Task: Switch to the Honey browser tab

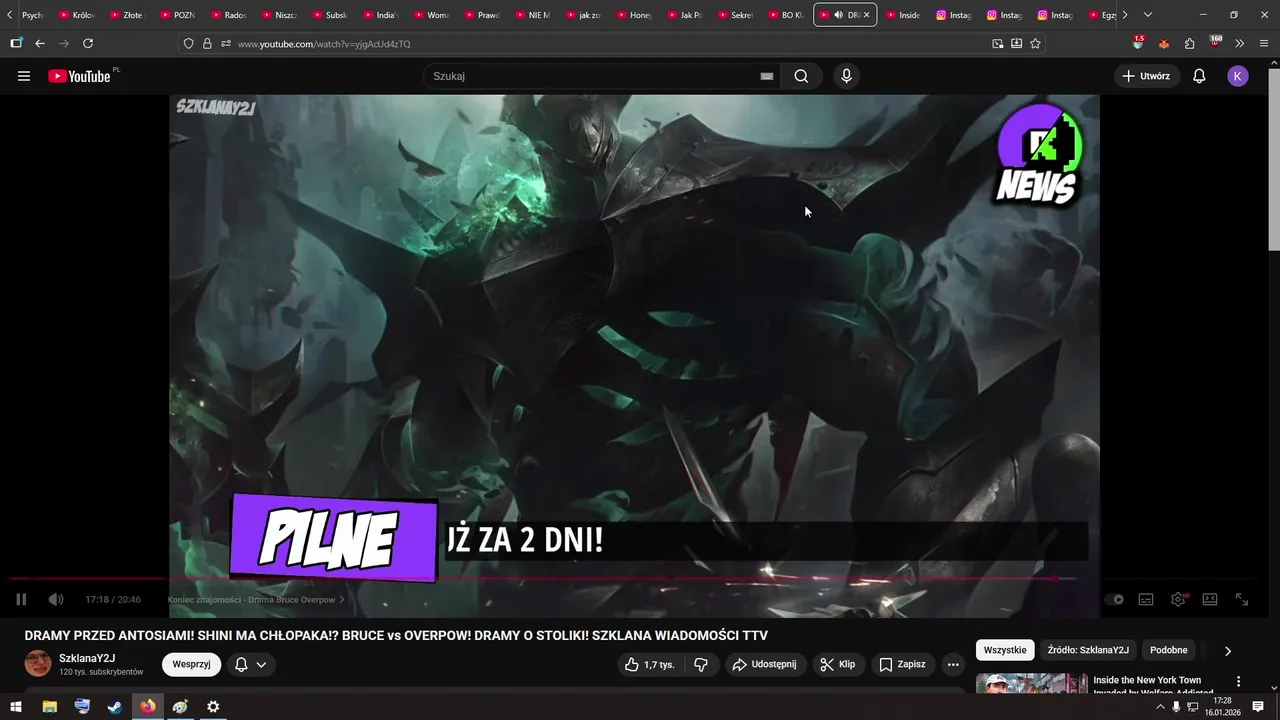Action: [x=635, y=15]
